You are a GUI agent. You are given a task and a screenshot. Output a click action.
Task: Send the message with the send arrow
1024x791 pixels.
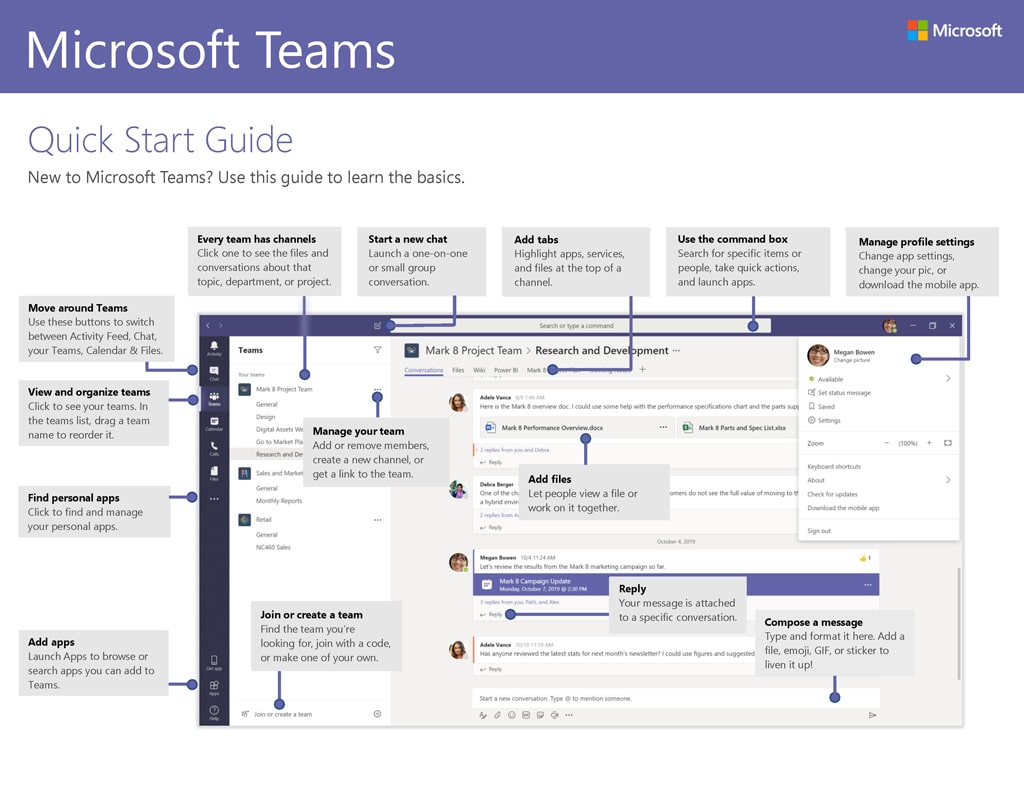click(873, 716)
